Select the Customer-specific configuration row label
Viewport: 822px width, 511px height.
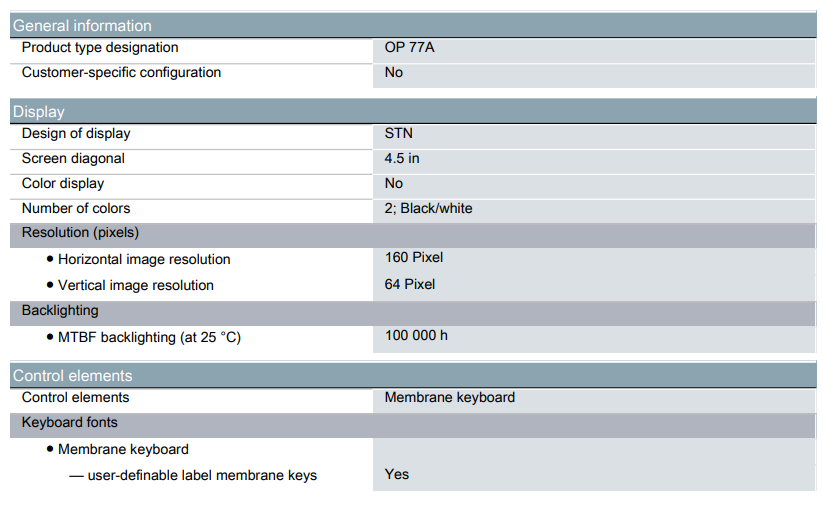point(121,73)
